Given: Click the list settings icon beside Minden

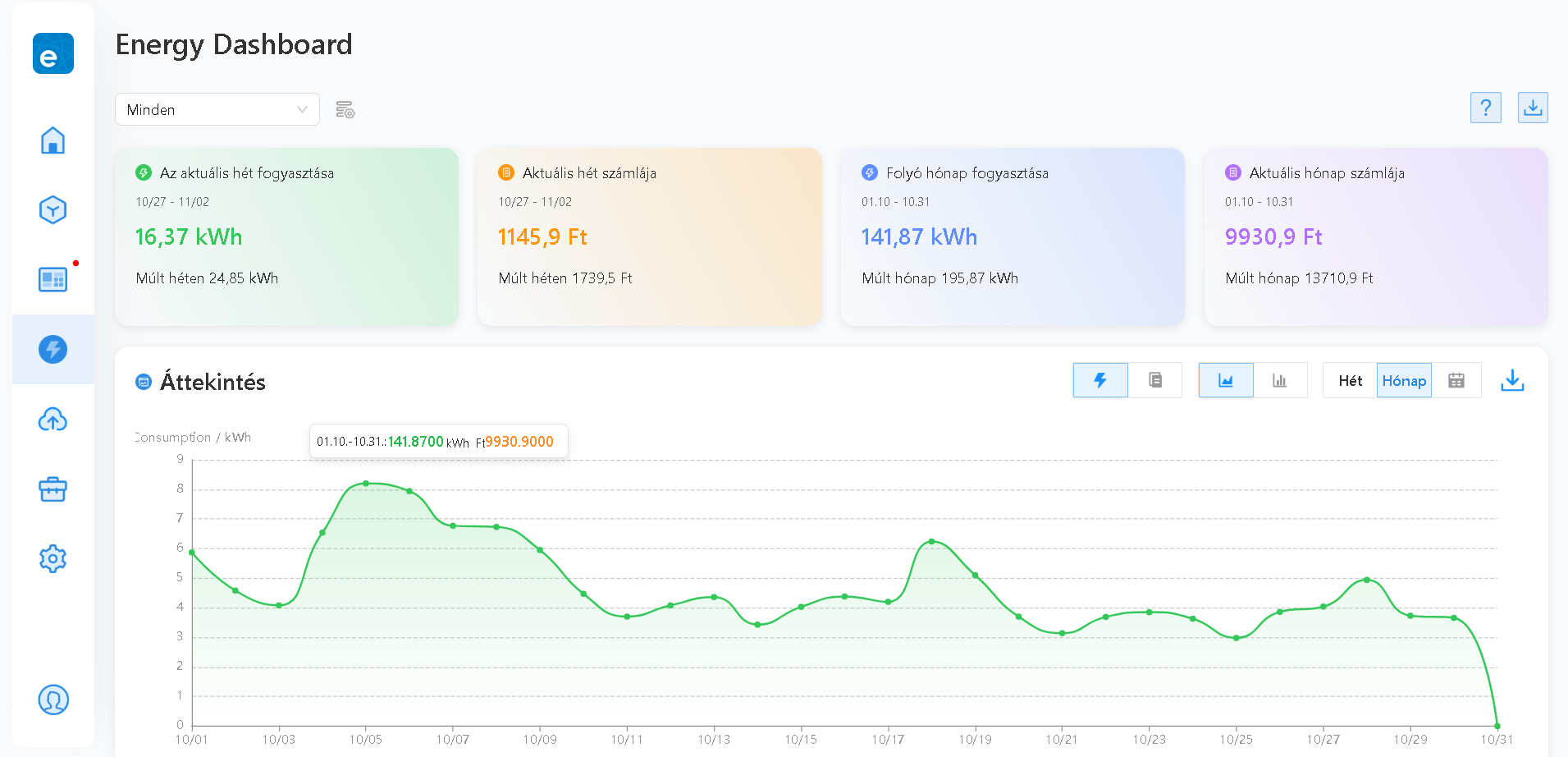Looking at the screenshot, I should [345, 110].
